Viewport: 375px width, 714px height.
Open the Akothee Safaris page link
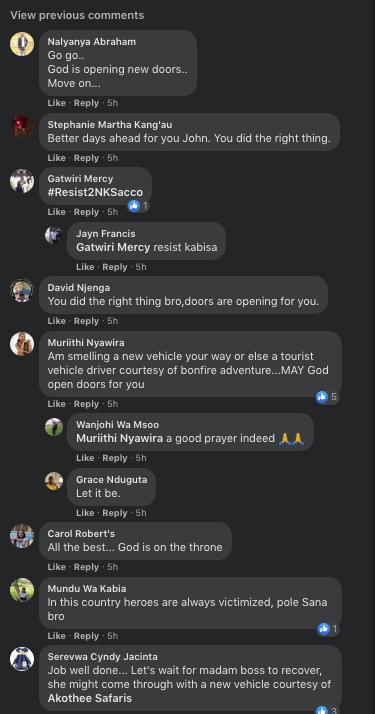pyautogui.click(x=90, y=698)
